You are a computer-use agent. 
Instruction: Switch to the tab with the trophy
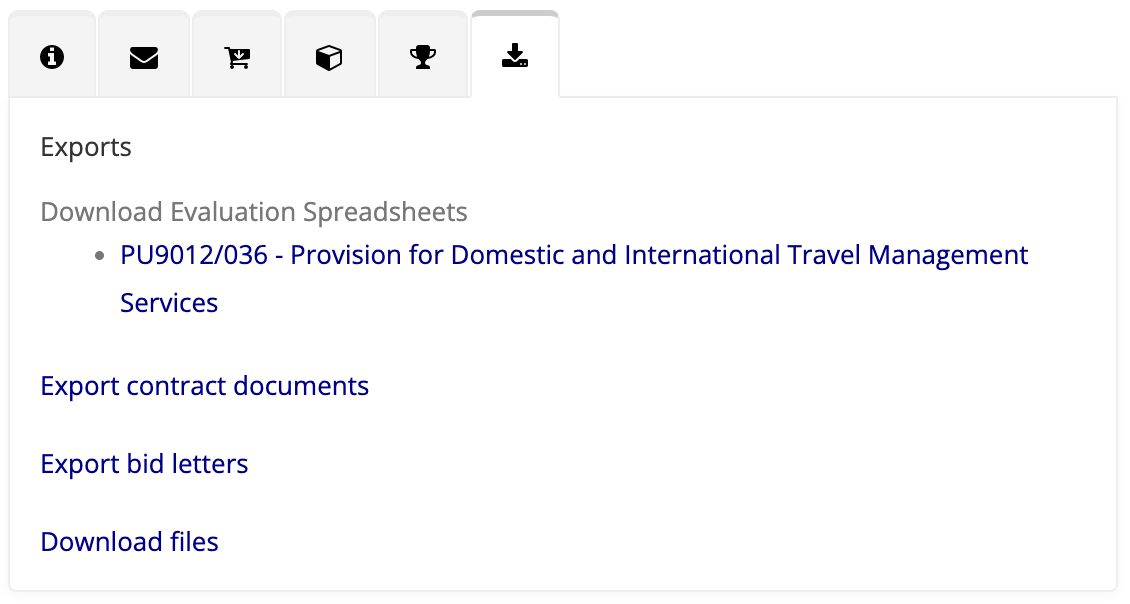point(423,57)
